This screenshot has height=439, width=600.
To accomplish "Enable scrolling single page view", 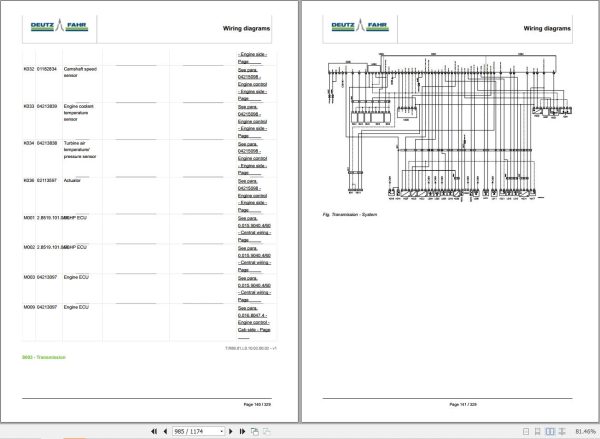I will coord(537,431).
